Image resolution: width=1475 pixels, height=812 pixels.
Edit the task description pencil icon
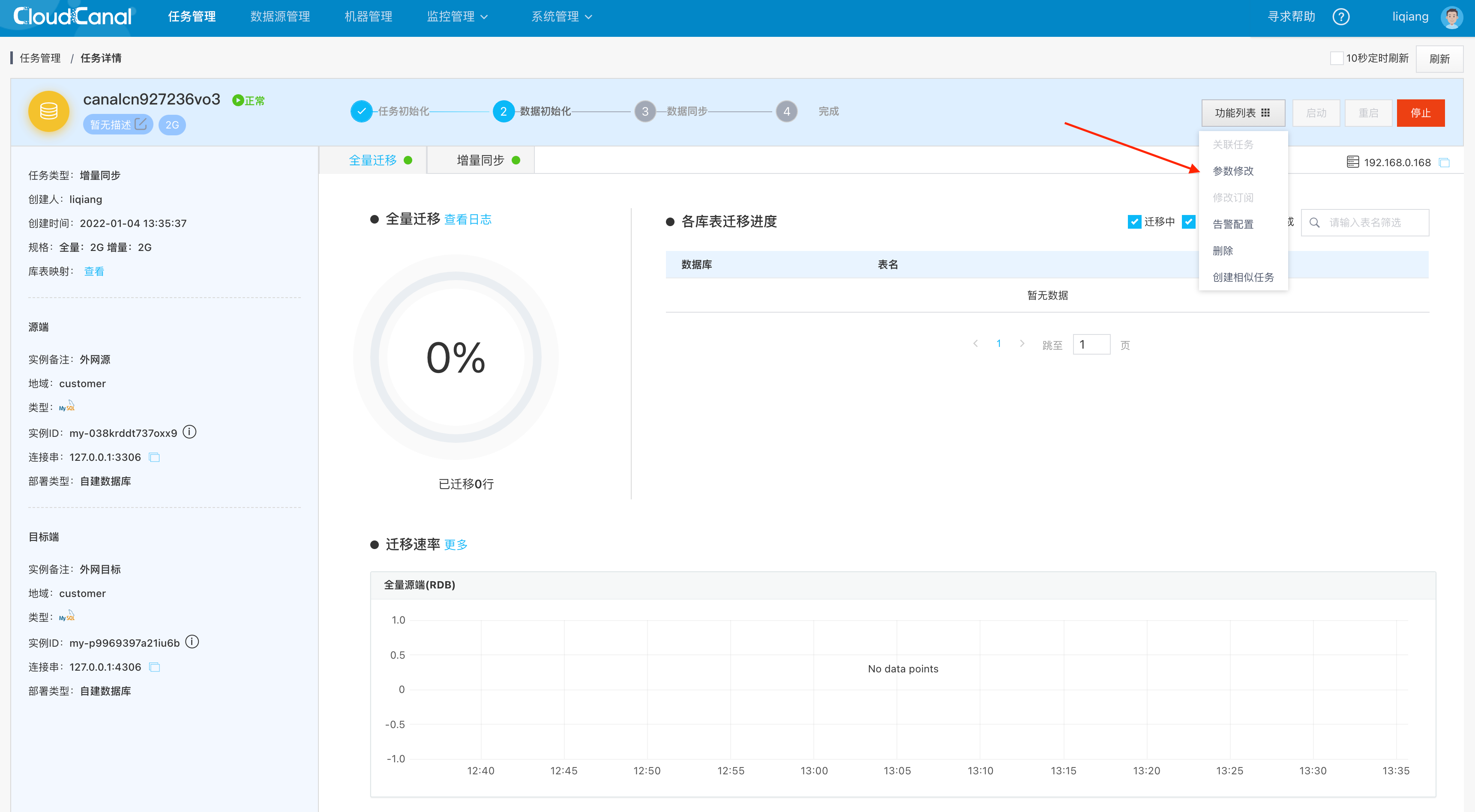click(x=141, y=124)
